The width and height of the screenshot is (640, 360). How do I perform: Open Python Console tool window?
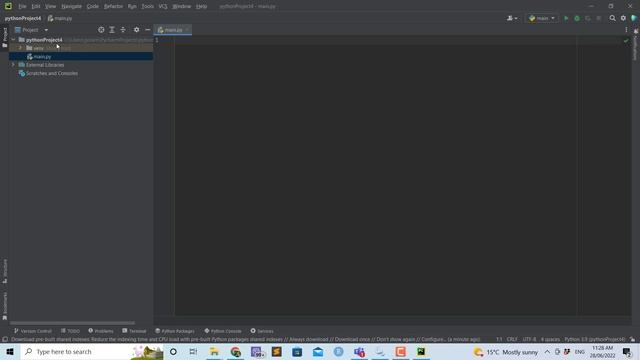point(223,331)
